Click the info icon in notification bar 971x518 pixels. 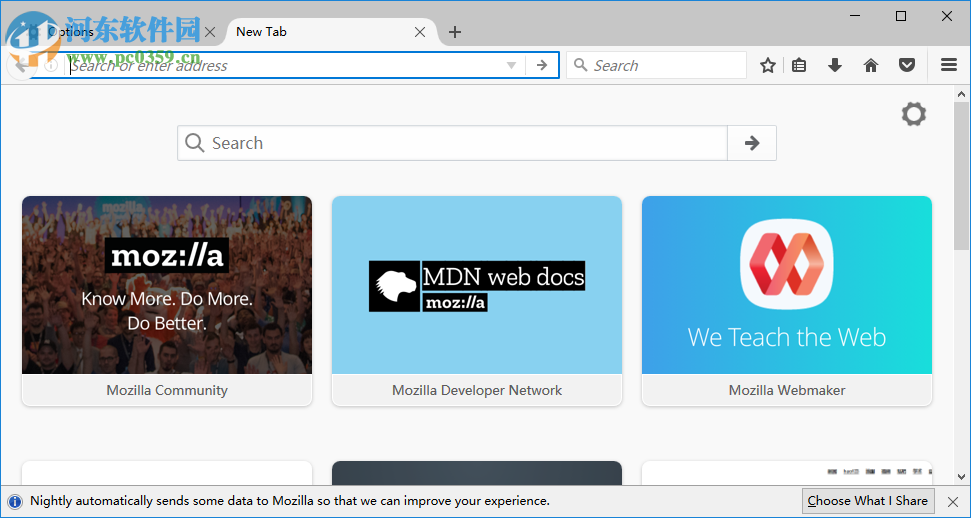tap(15, 501)
